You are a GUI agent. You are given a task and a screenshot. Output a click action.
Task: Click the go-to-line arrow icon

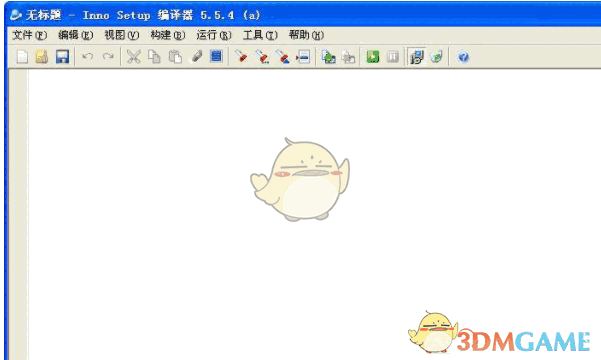tap(303, 57)
